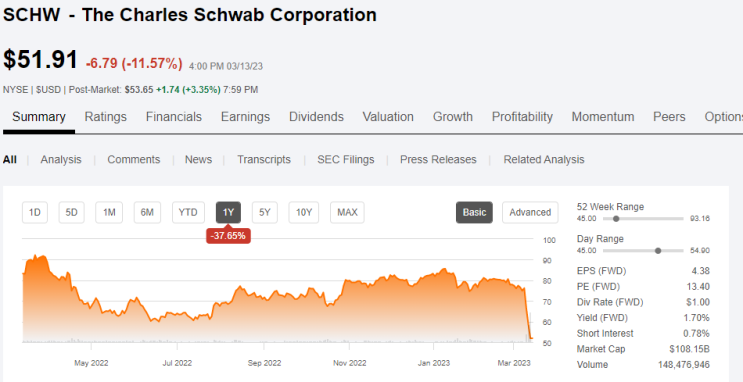Select the 5D chart range button

[71, 212]
